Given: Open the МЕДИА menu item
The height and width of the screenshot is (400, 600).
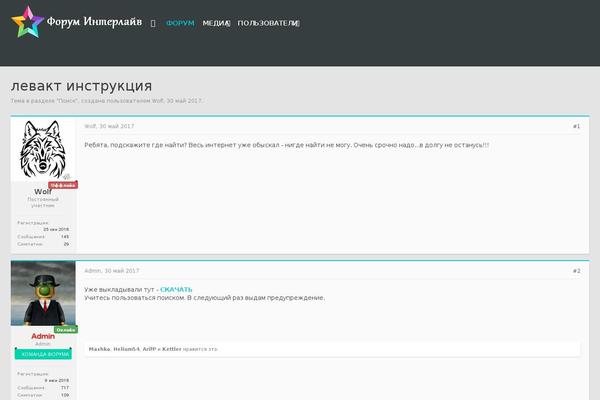Looking at the screenshot, I should pyautogui.click(x=215, y=23).
